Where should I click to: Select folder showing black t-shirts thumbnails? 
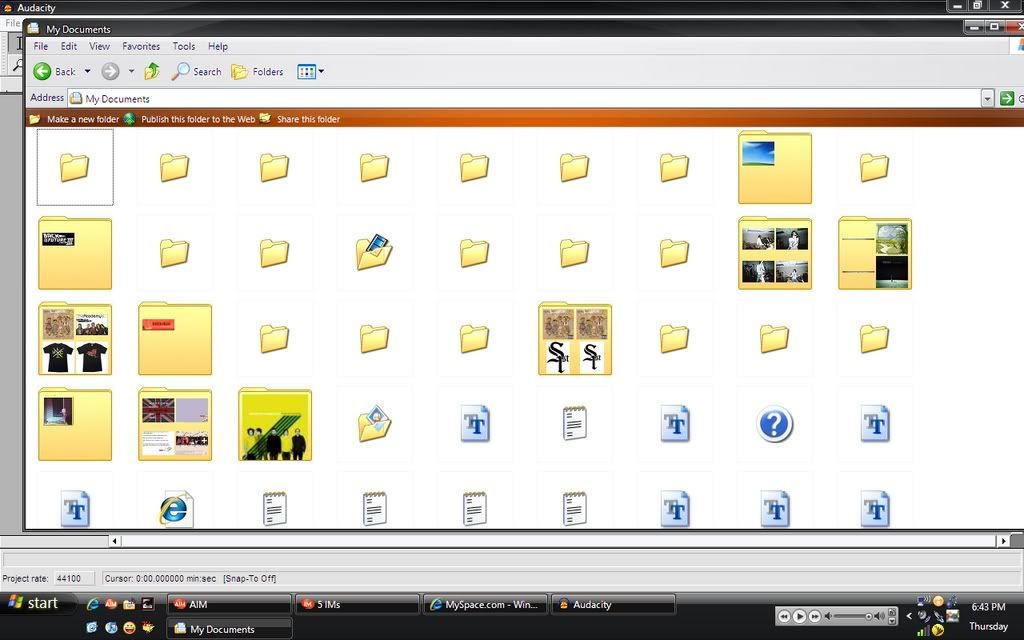point(75,338)
